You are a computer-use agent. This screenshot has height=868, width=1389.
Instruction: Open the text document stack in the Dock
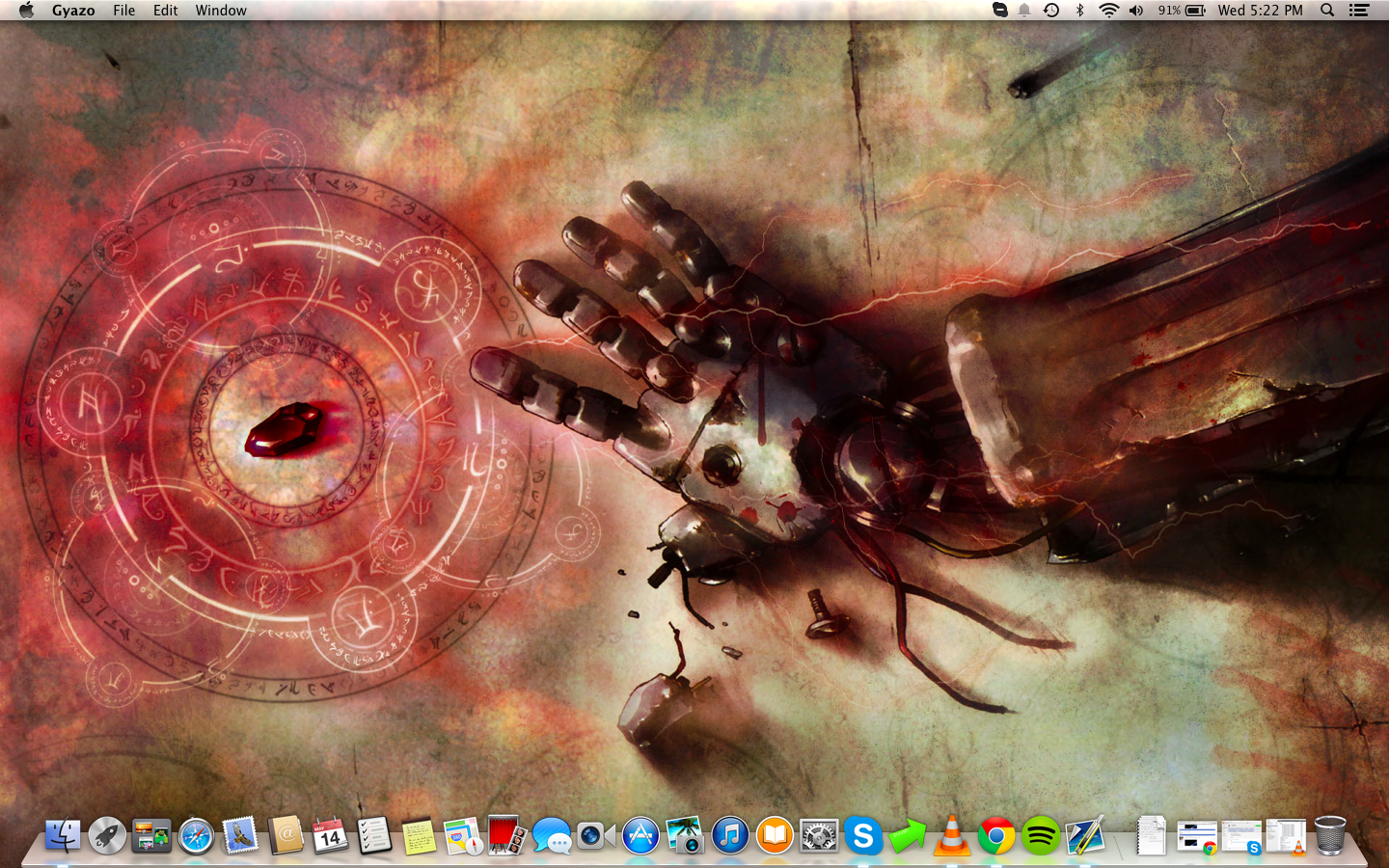(x=1151, y=835)
